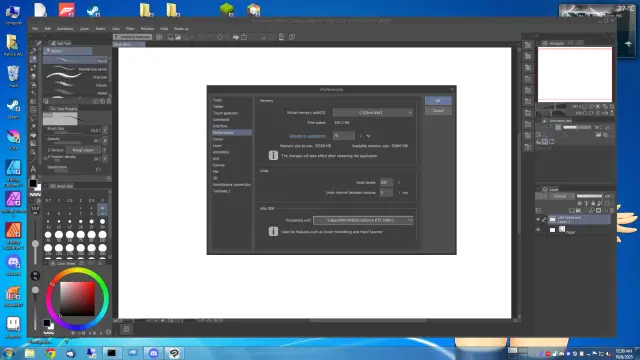The height and width of the screenshot is (360, 640).
Task: Select Command category in Preferences
Action: pyautogui.click(x=221, y=120)
